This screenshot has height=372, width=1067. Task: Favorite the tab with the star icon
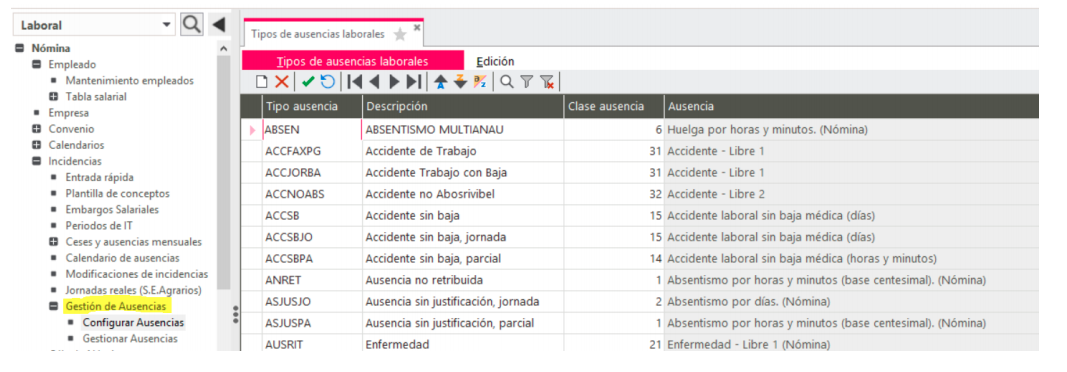click(400, 35)
